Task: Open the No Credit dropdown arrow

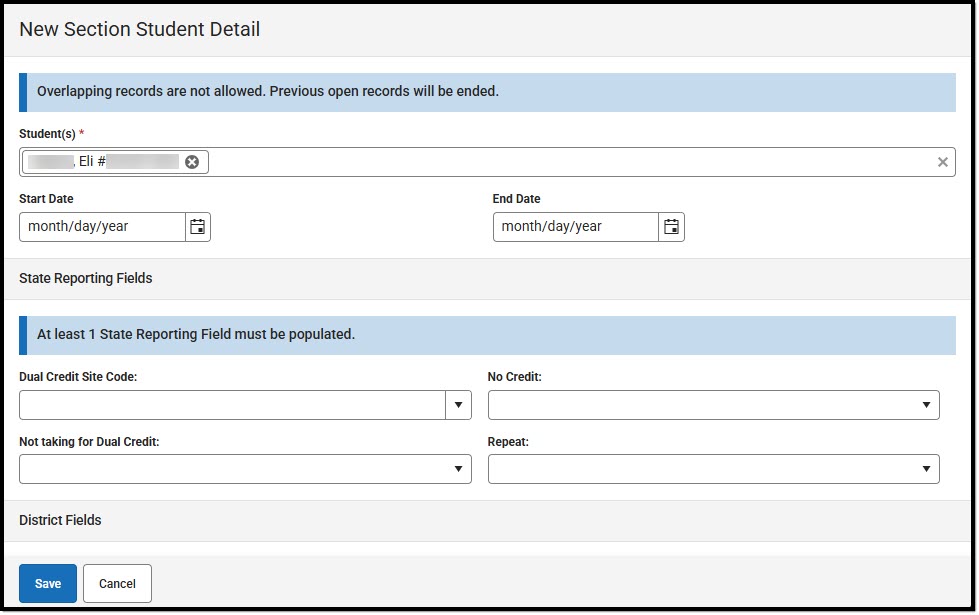Action: click(x=927, y=405)
